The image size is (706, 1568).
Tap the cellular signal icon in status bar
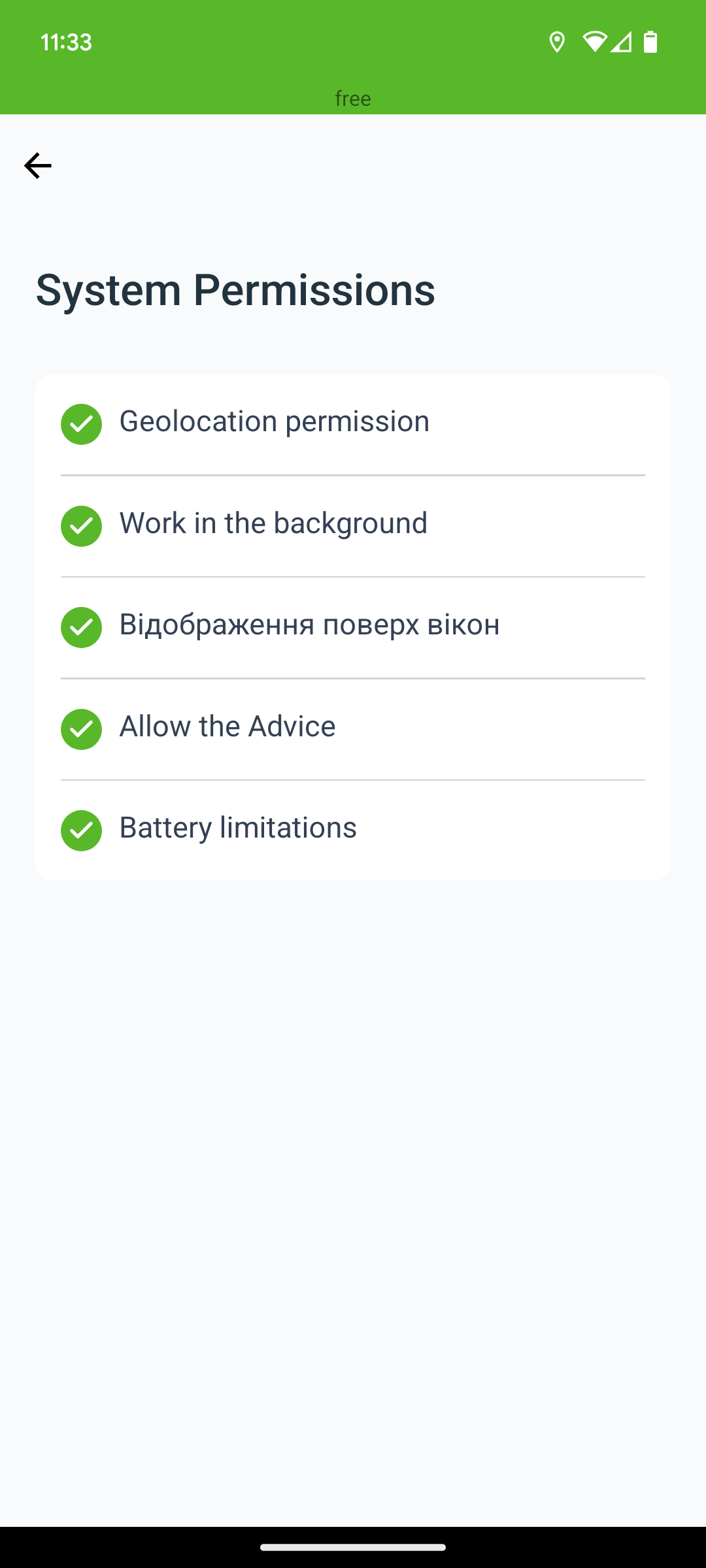[621, 42]
